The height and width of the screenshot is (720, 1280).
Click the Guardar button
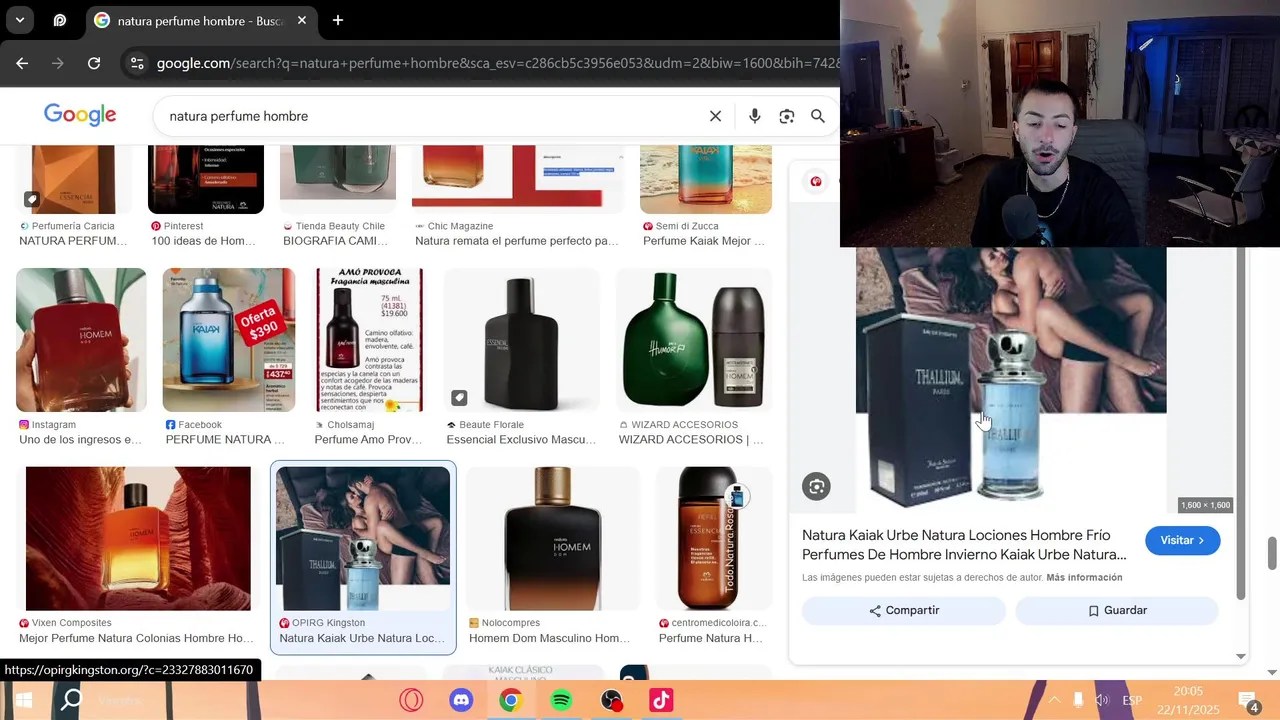1117,611
